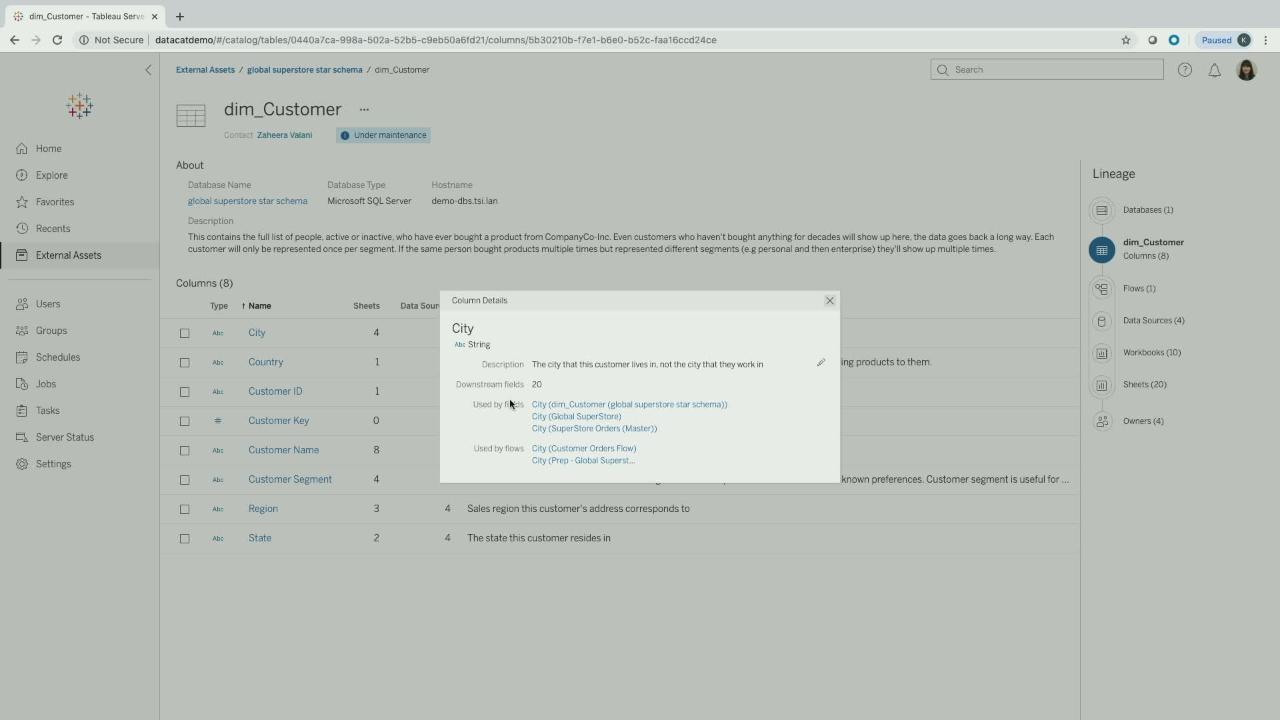Open the Customer ID column link
1280x720 pixels.
click(275, 391)
